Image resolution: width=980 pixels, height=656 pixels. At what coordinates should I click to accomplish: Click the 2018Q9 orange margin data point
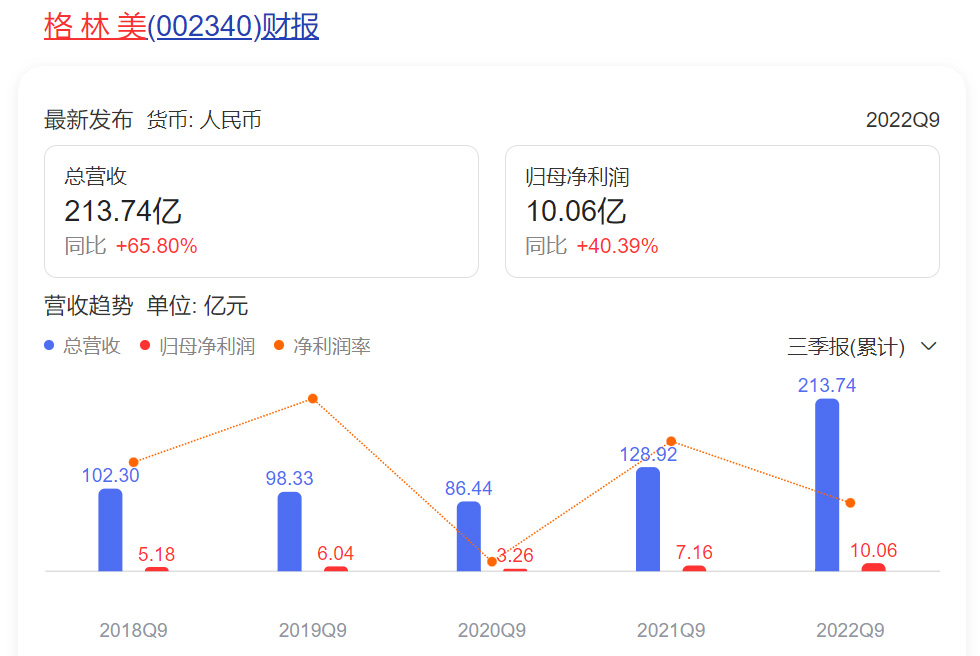(134, 462)
